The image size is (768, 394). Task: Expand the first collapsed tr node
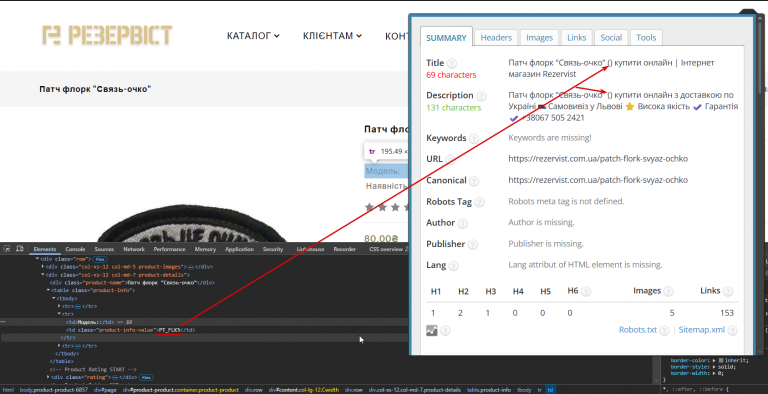tap(59, 306)
